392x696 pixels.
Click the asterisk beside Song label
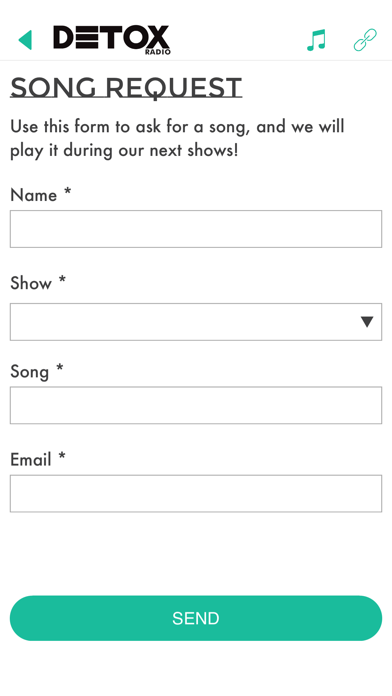[59, 368]
